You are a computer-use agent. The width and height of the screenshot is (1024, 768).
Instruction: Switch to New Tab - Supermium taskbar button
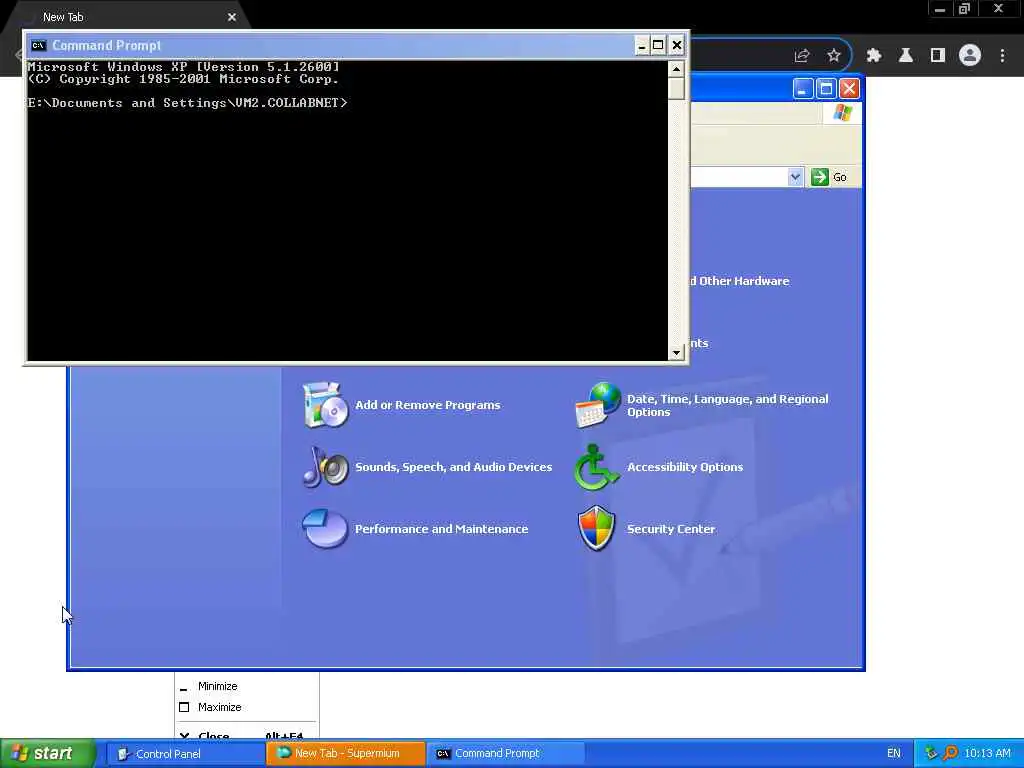pyautogui.click(x=345, y=754)
